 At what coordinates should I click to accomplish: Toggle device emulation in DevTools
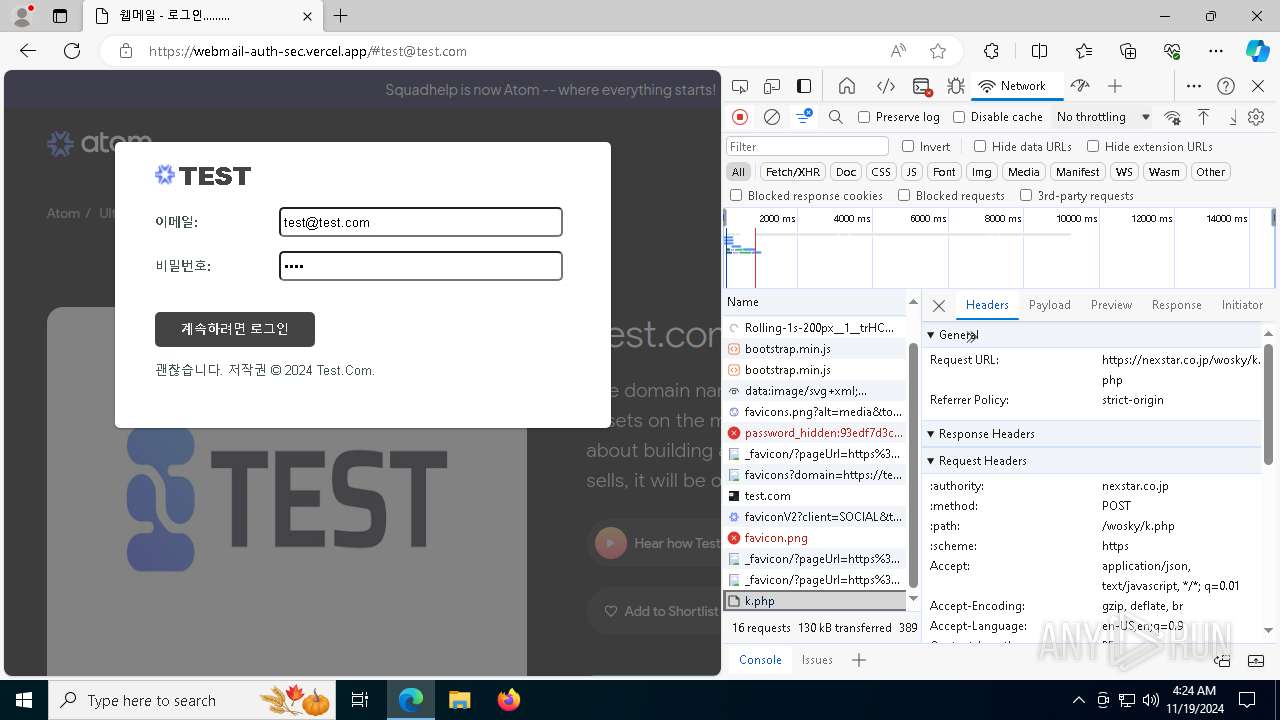click(772, 86)
